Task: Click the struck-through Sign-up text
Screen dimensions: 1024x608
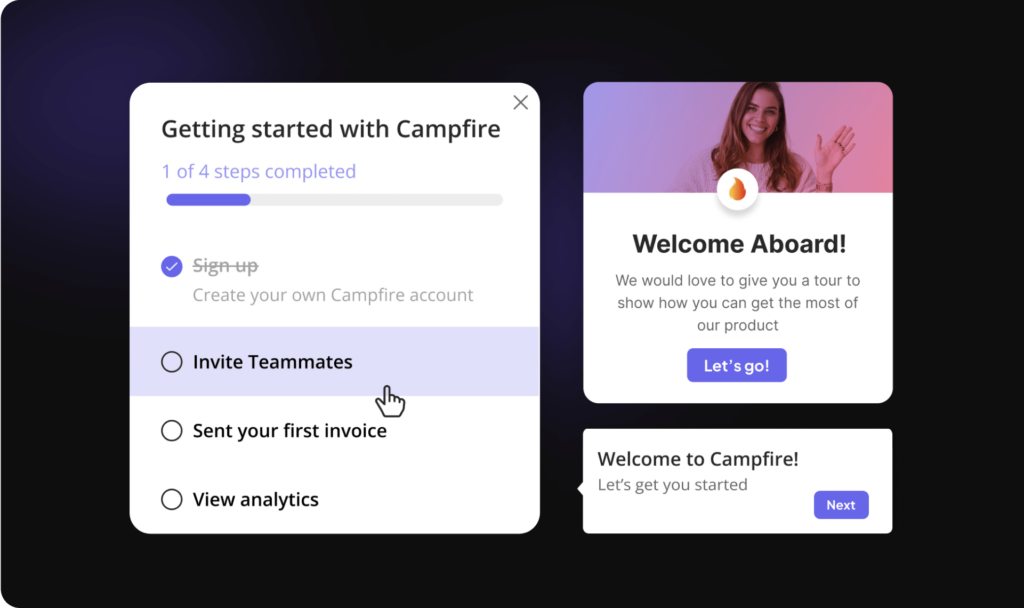Action: coord(225,266)
